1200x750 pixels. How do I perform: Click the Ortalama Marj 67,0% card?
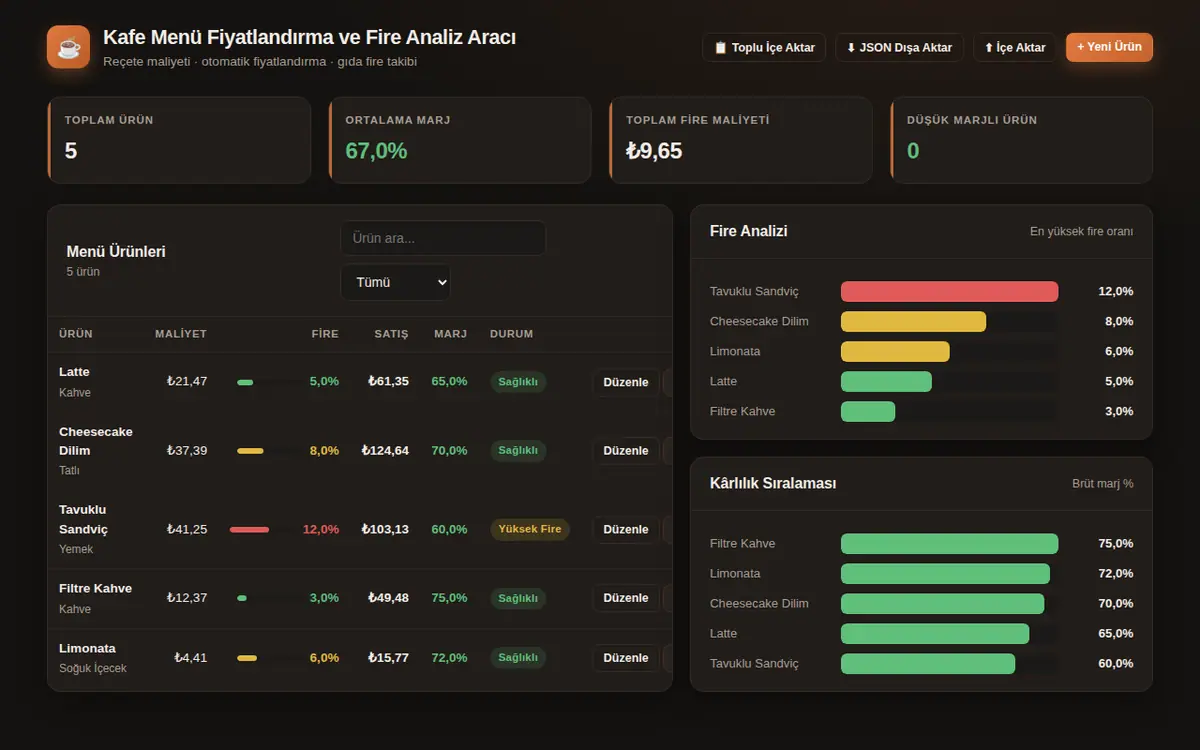(460, 140)
